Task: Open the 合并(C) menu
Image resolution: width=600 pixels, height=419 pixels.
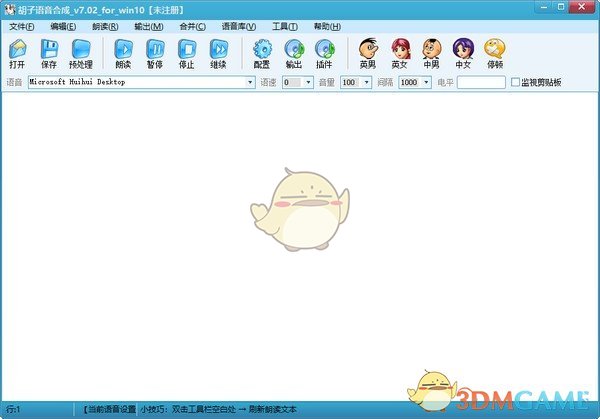Action: coord(192,26)
